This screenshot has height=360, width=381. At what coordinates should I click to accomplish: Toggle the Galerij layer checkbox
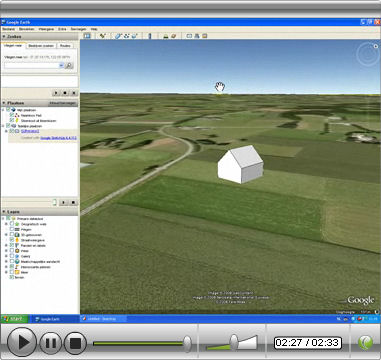(x=12, y=256)
